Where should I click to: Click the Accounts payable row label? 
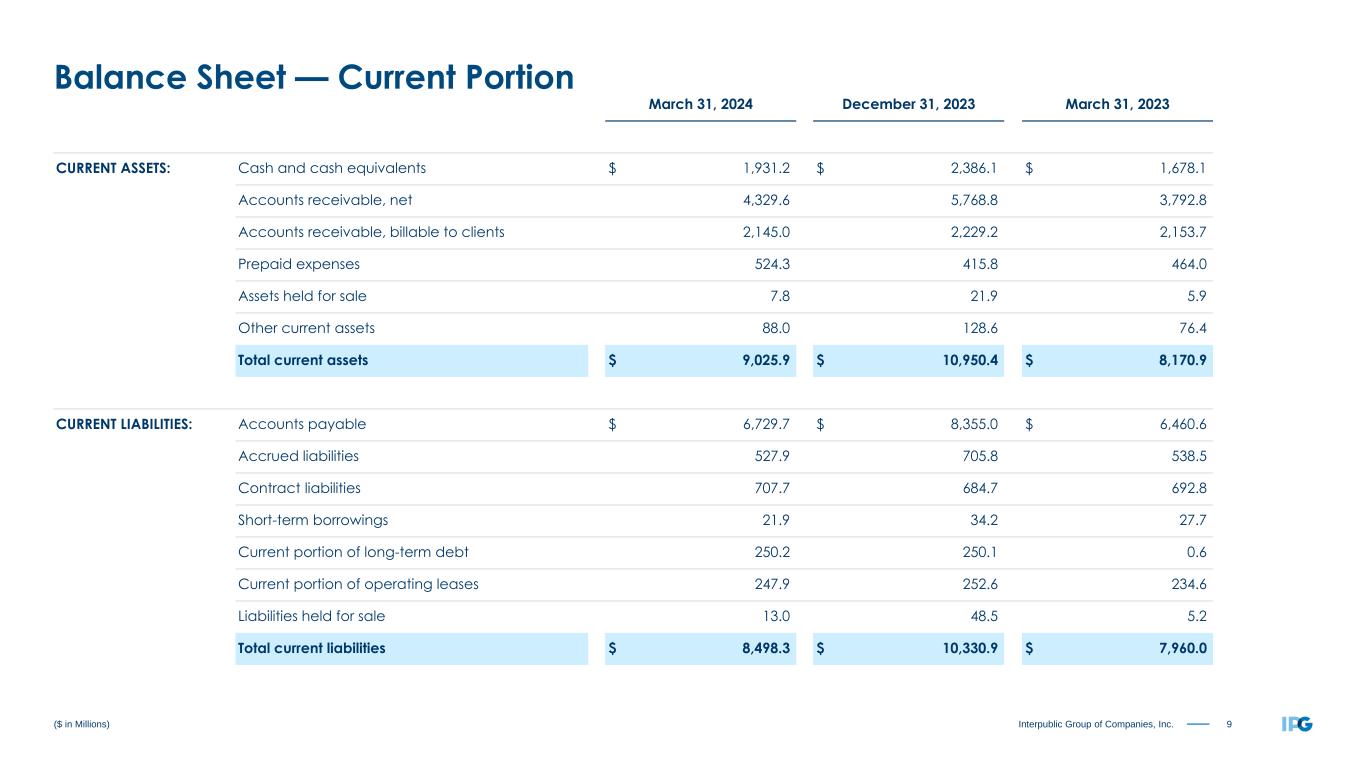click(x=302, y=424)
